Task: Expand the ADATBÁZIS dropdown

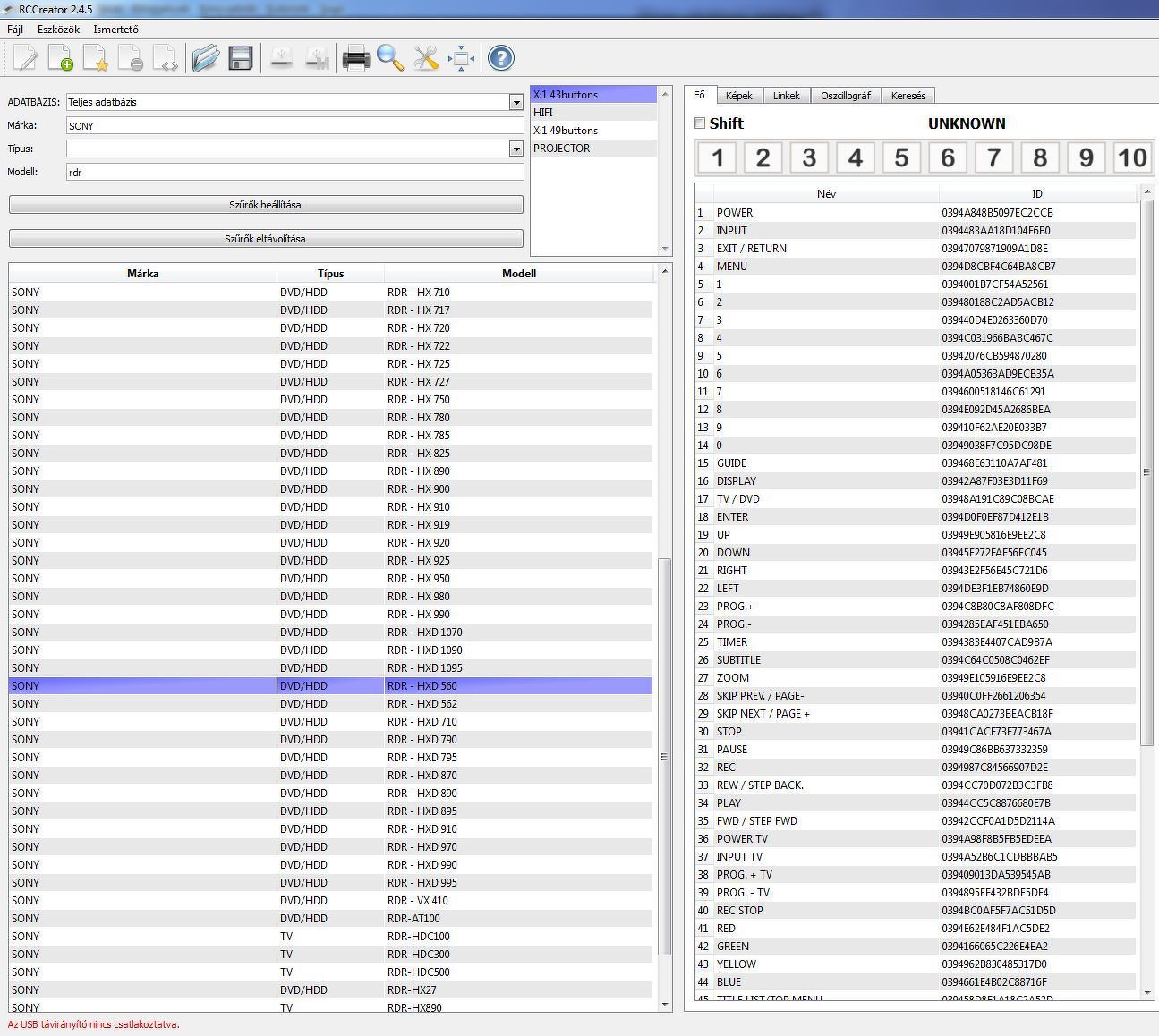Action: (x=516, y=102)
